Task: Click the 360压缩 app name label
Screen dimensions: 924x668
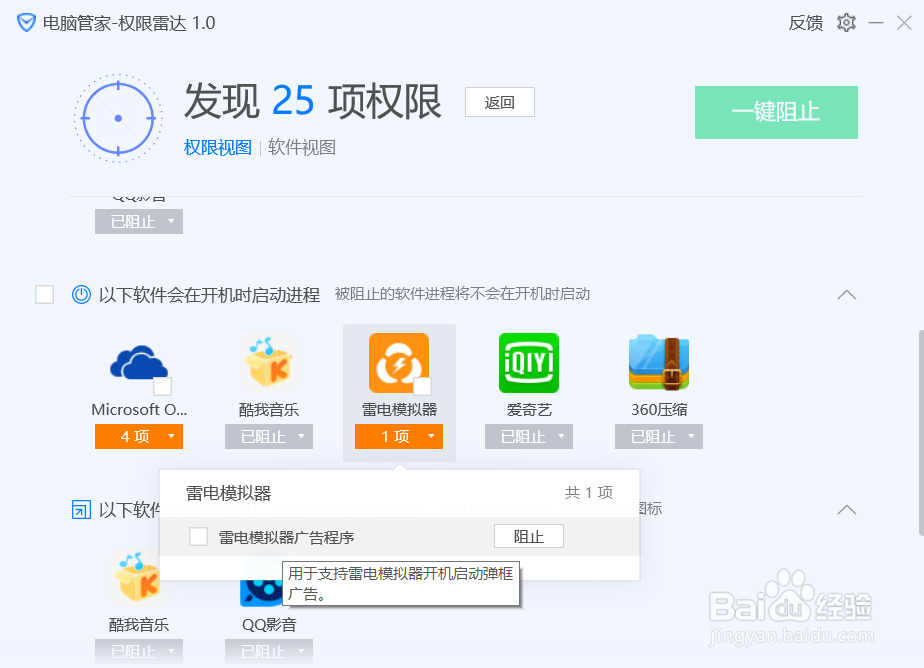Action: pyautogui.click(x=659, y=409)
